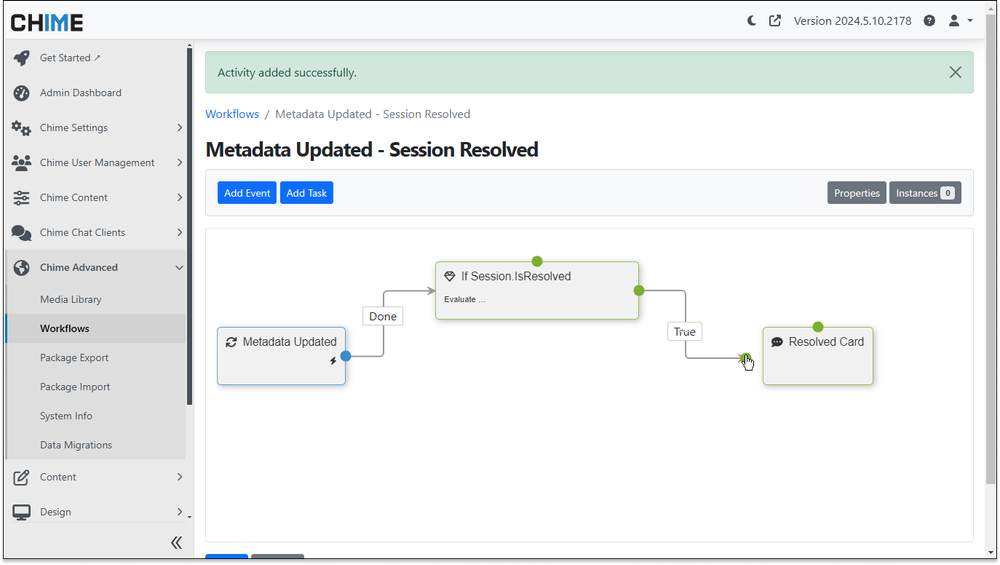Click right green endpoint on If Session.IsResolved

click(x=639, y=291)
